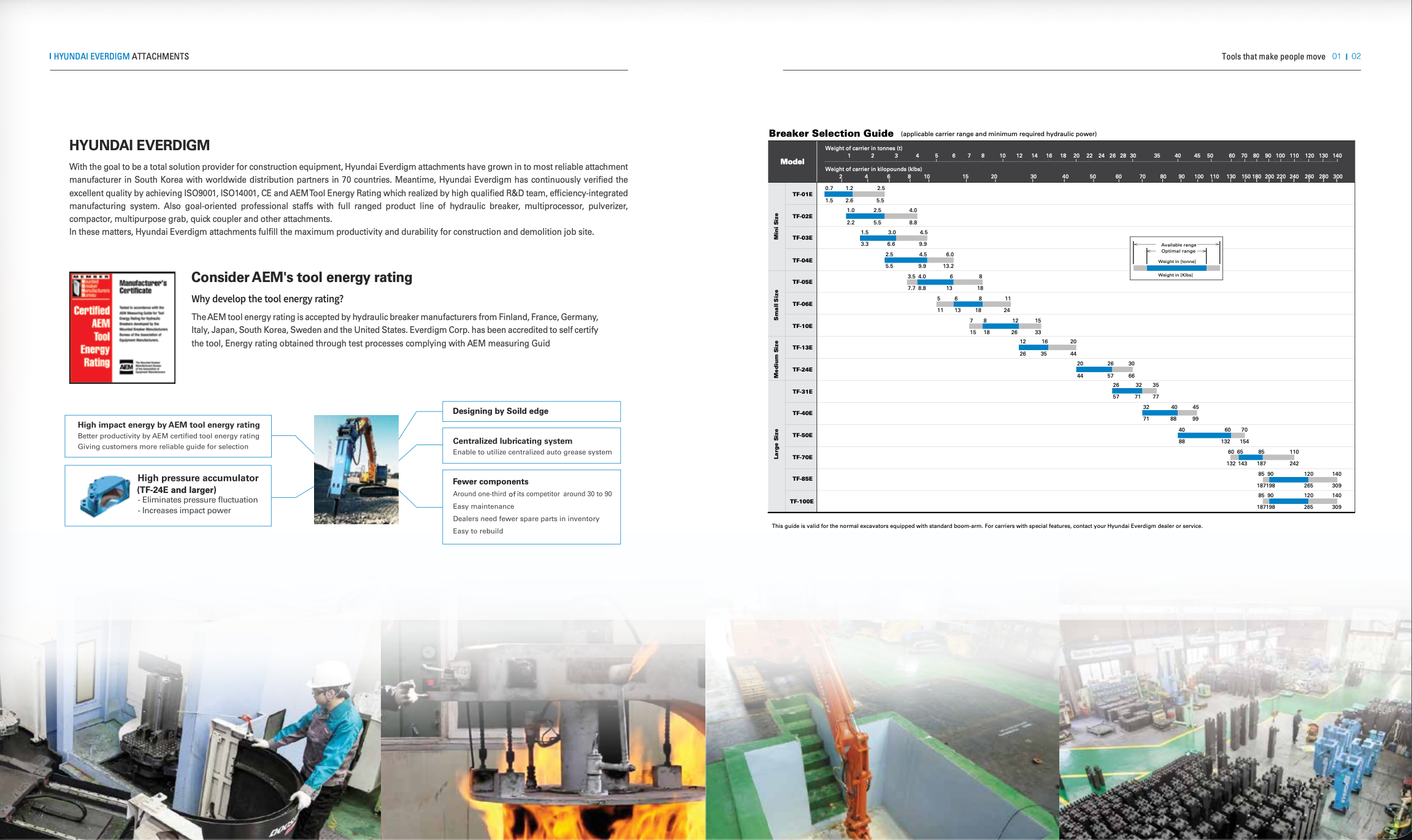Click 'Increases impact power' bullet

coord(184,510)
